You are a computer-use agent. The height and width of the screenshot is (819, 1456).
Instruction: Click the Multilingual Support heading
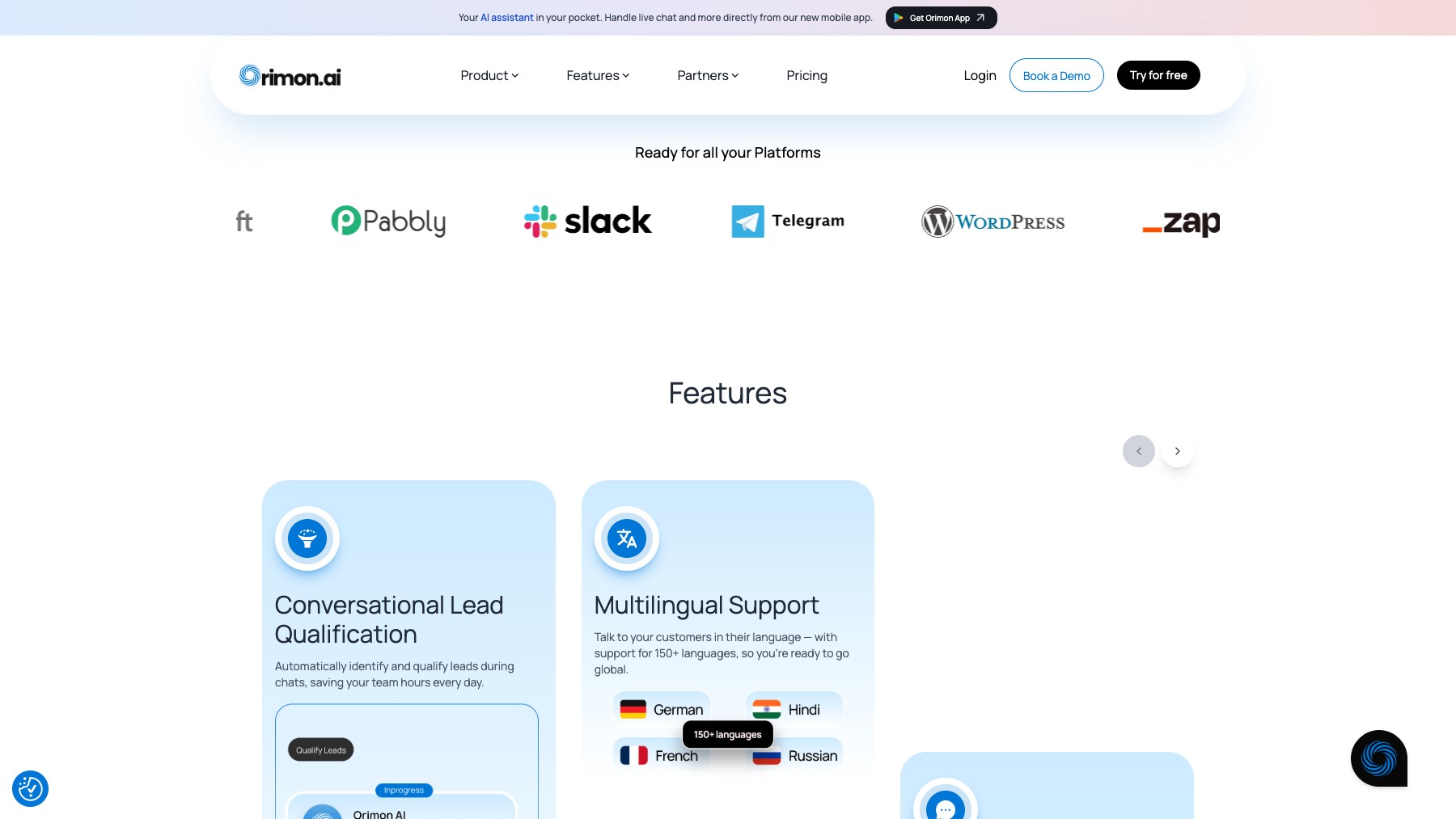pos(706,605)
